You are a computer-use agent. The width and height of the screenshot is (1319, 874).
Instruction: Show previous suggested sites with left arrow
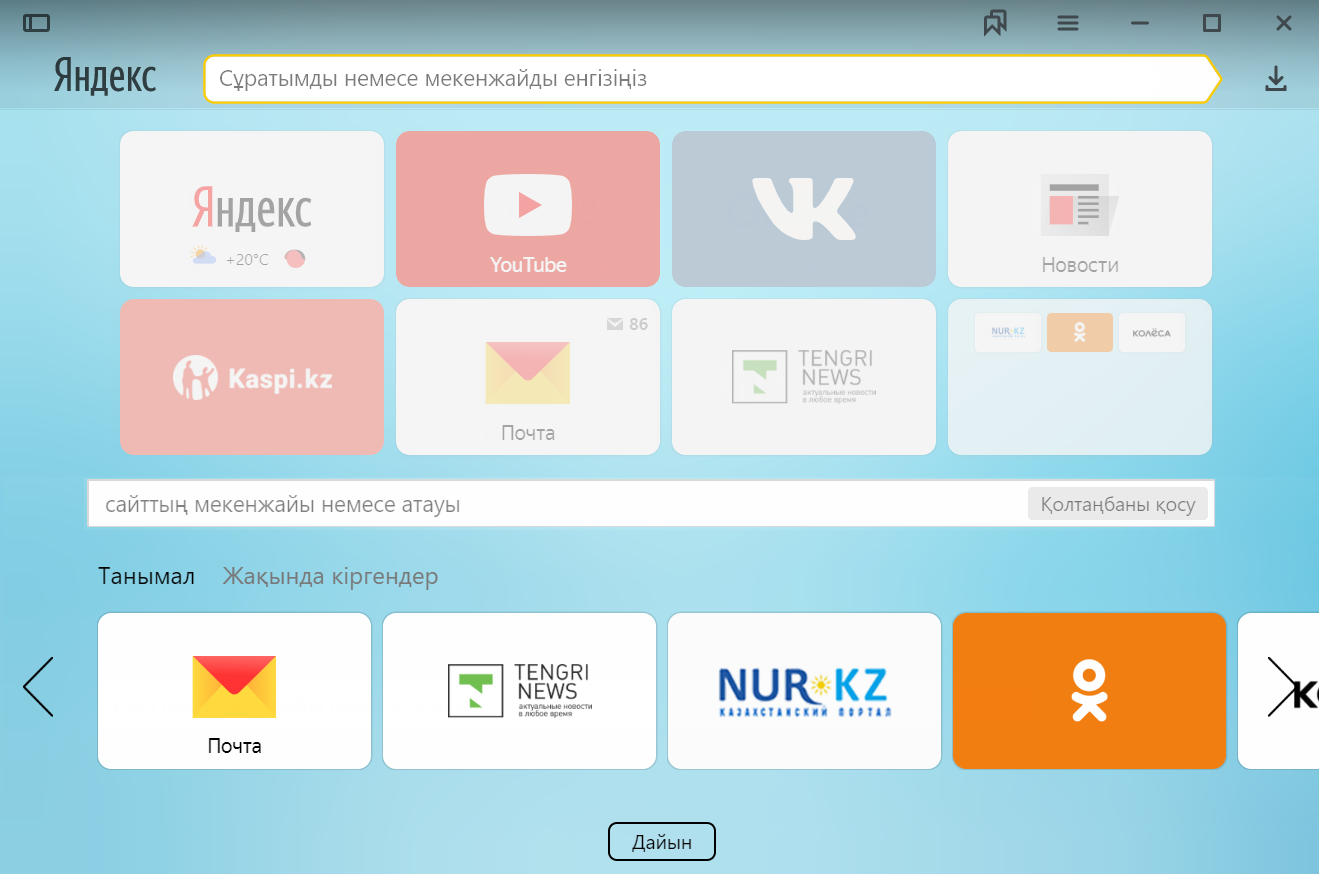[38, 687]
